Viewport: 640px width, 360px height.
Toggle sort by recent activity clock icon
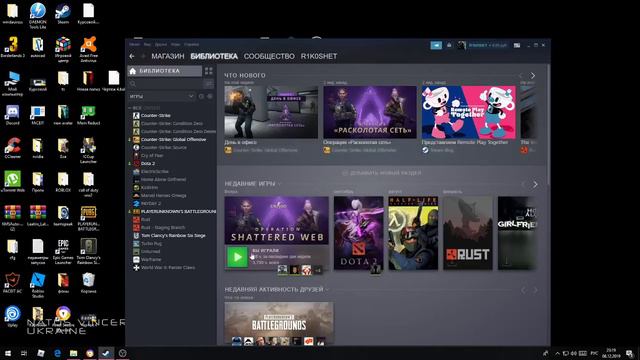click(x=201, y=96)
